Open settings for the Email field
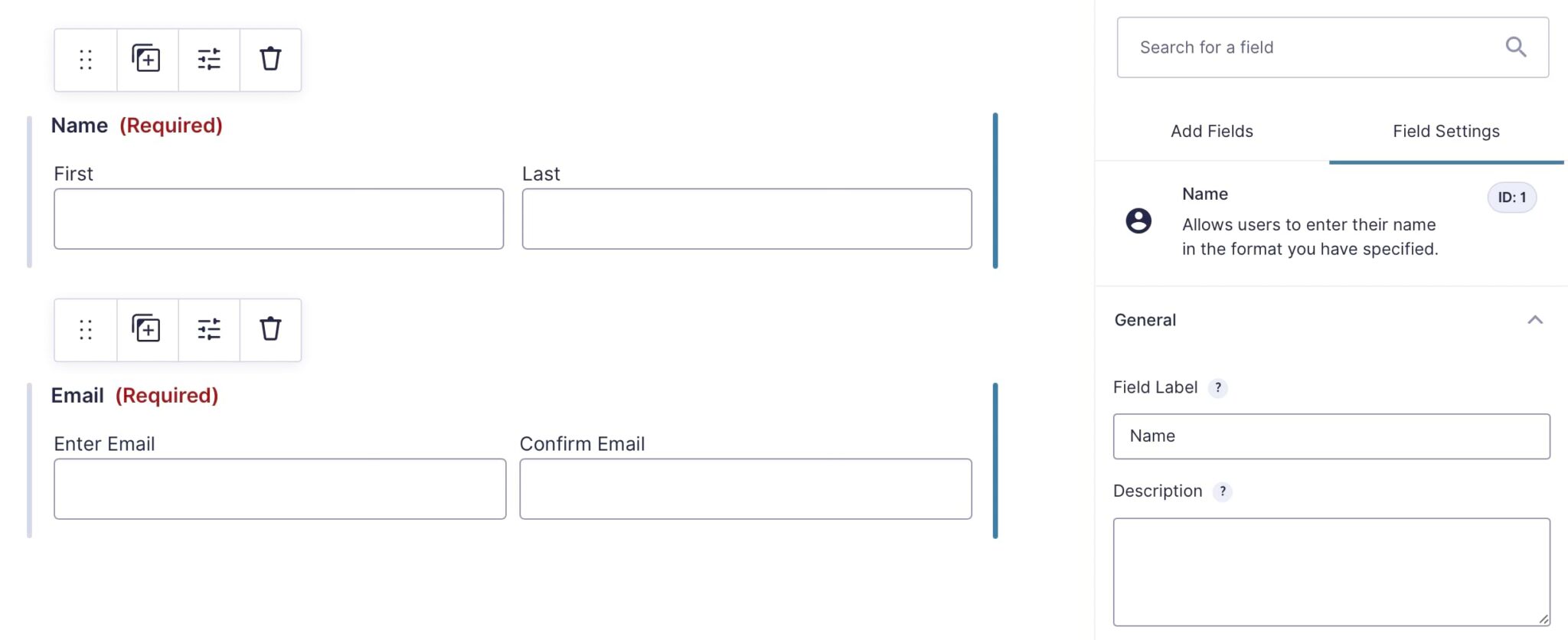The height and width of the screenshot is (640, 1568). (x=208, y=330)
